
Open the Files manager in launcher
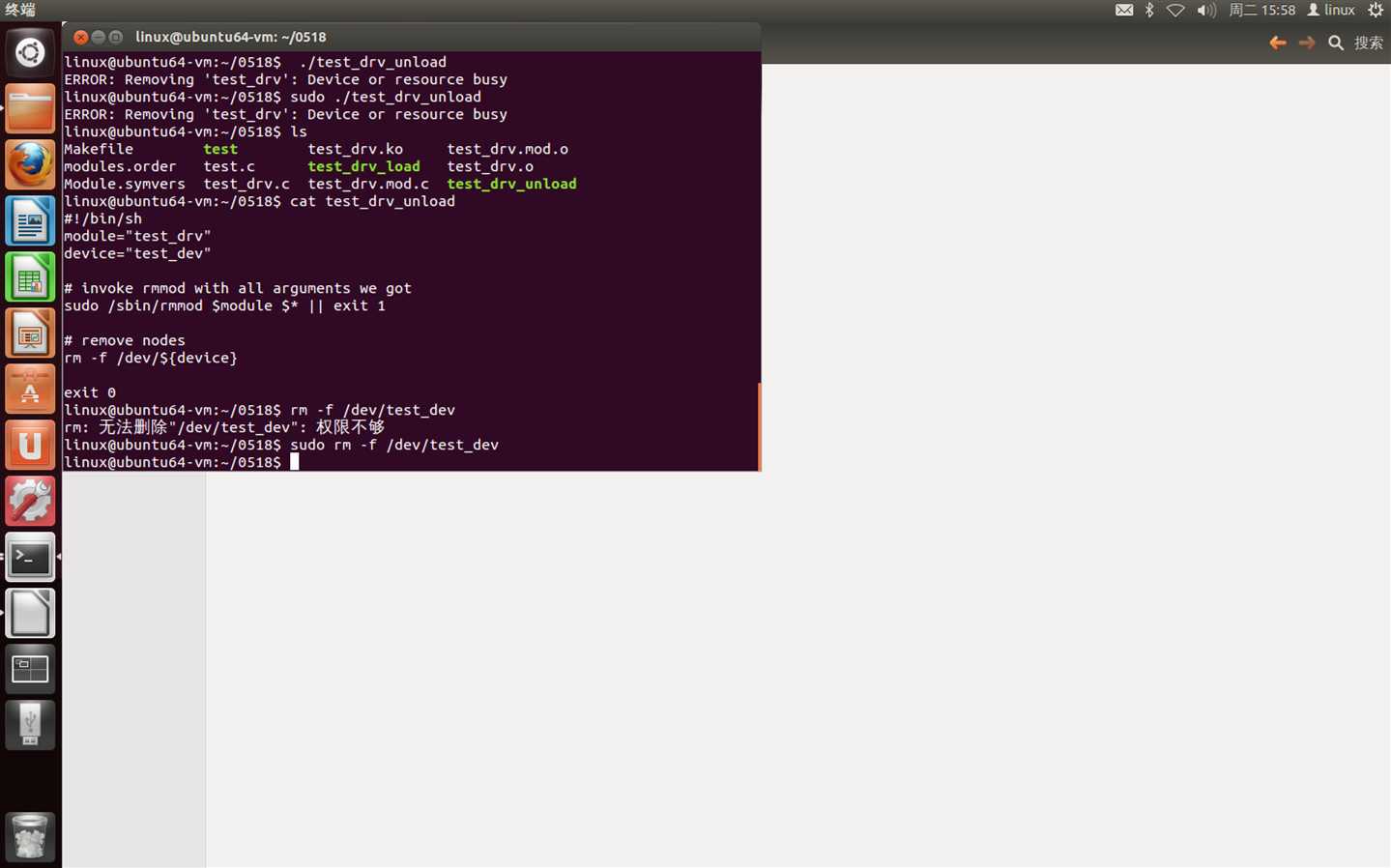30,108
